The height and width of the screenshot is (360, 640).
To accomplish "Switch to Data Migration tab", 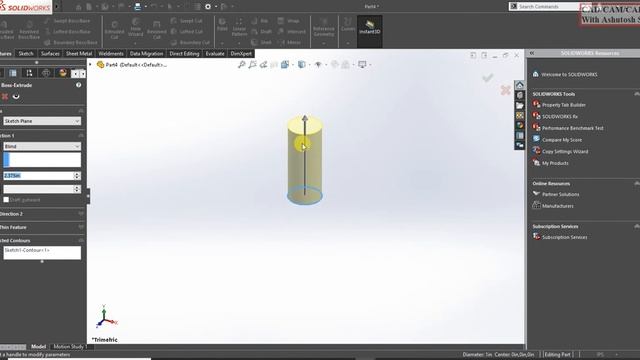I will click(146, 53).
